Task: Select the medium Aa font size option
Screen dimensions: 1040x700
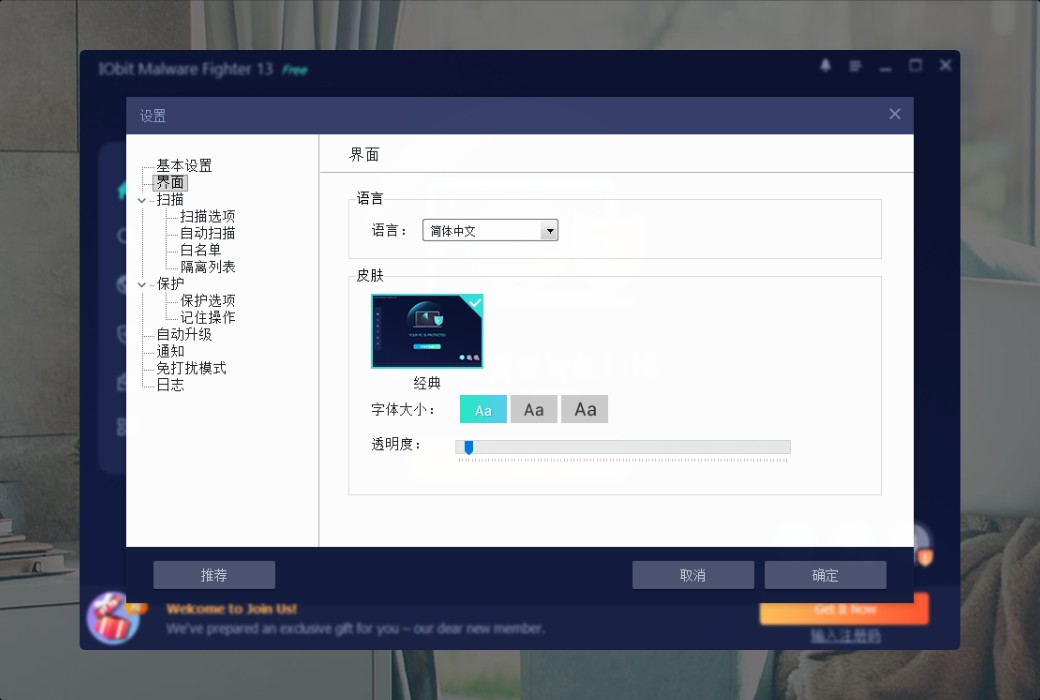Action: 533,409
